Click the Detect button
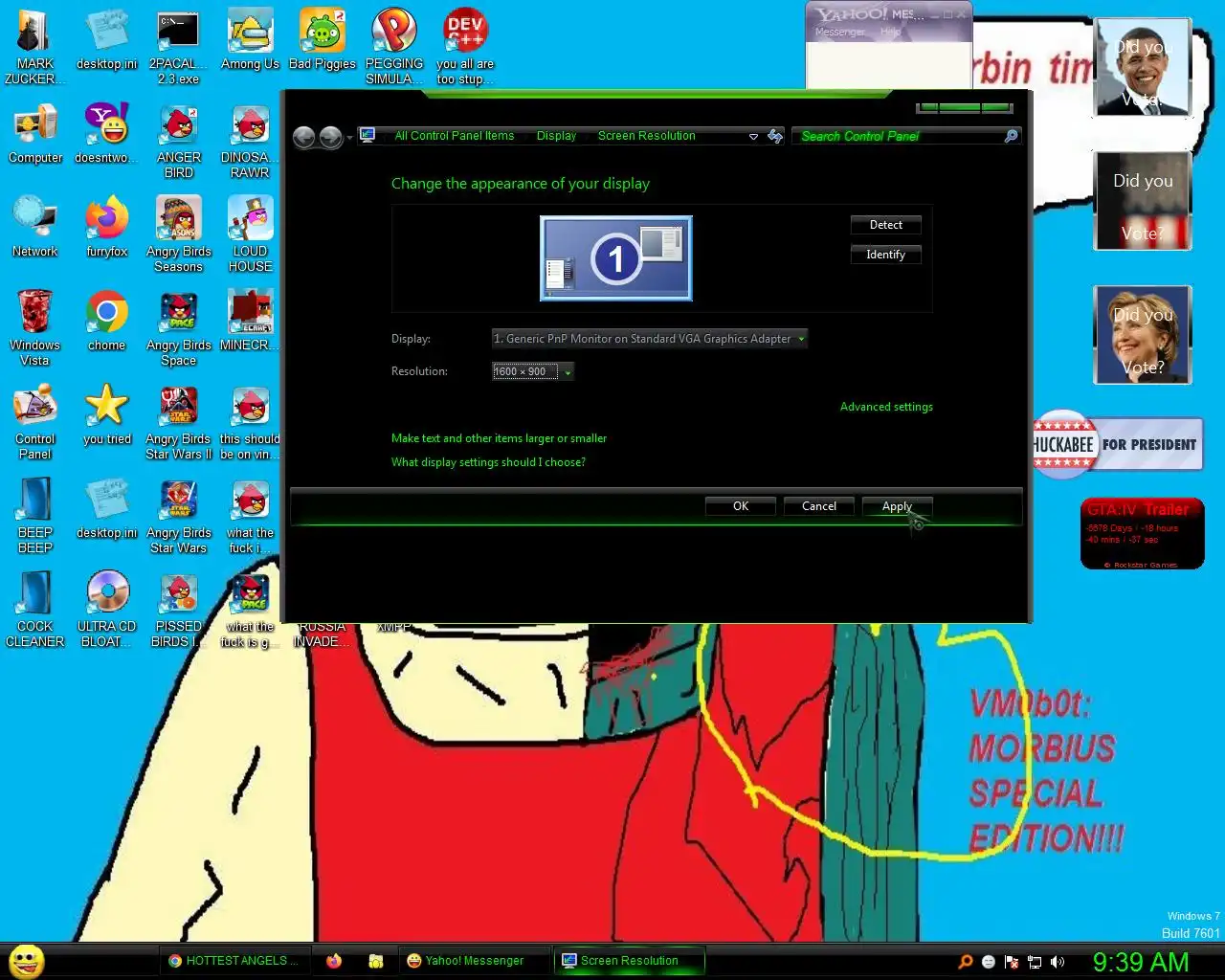This screenshot has height=980, width=1225. [886, 225]
